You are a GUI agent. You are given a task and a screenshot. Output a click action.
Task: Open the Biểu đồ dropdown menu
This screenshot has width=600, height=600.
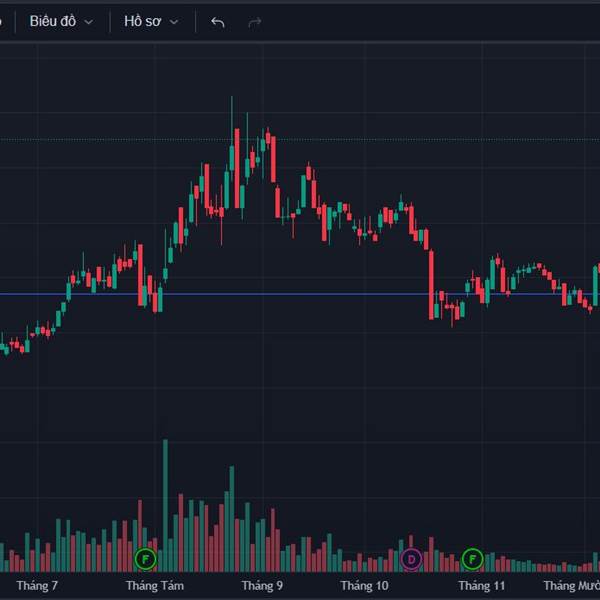coord(61,21)
